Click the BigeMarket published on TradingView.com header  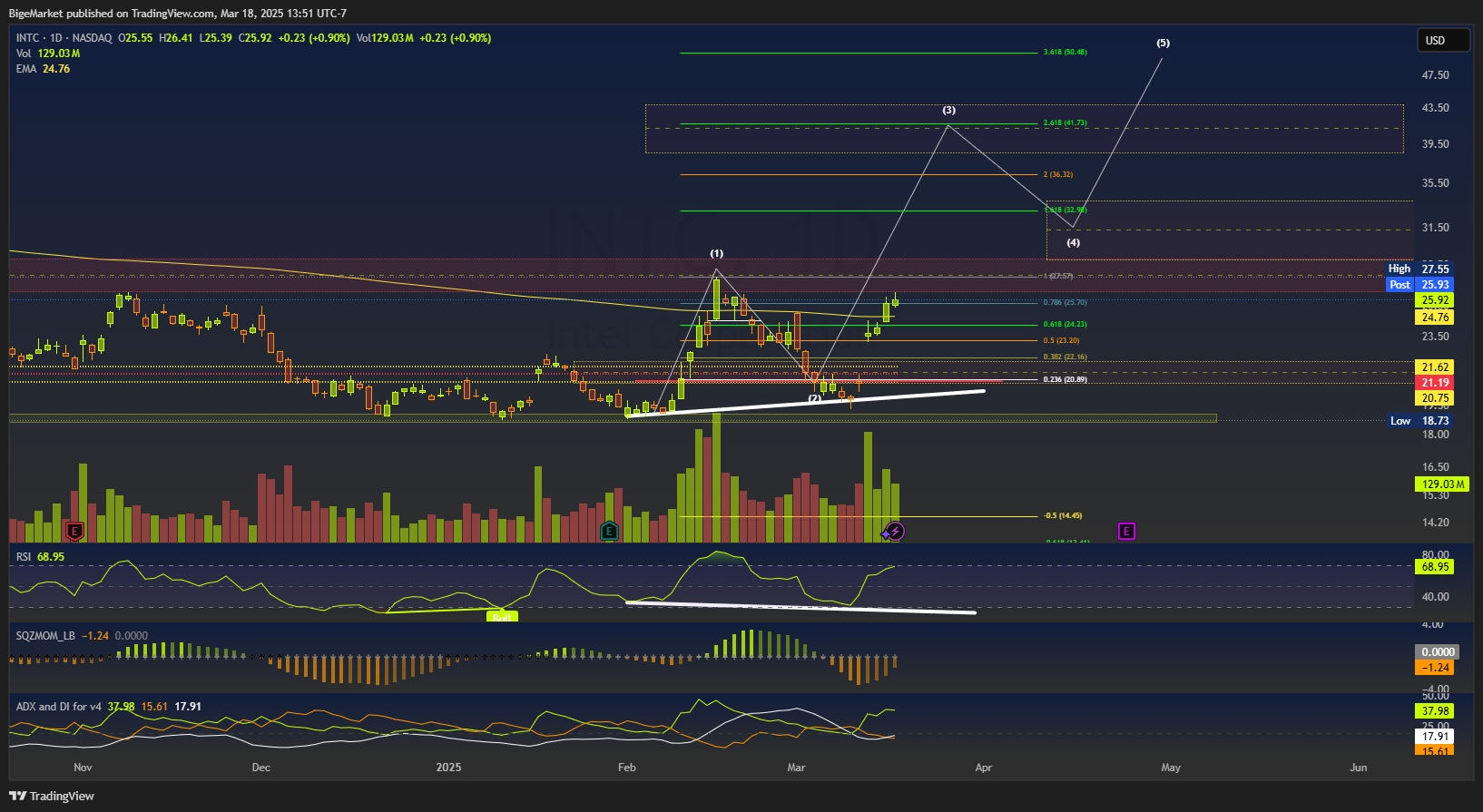pyautogui.click(x=178, y=14)
